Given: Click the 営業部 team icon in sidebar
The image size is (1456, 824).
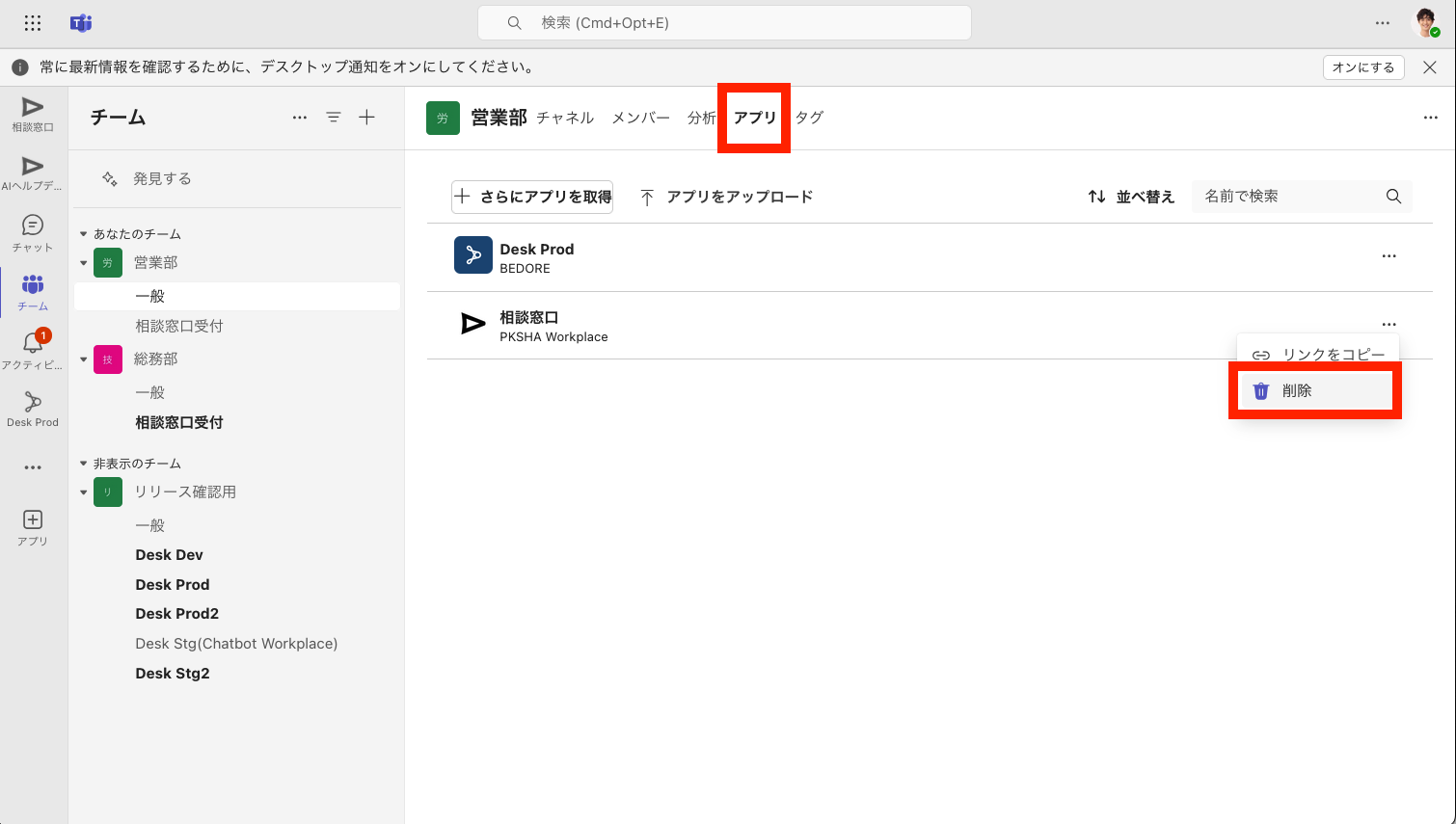Looking at the screenshot, I should 108,263.
